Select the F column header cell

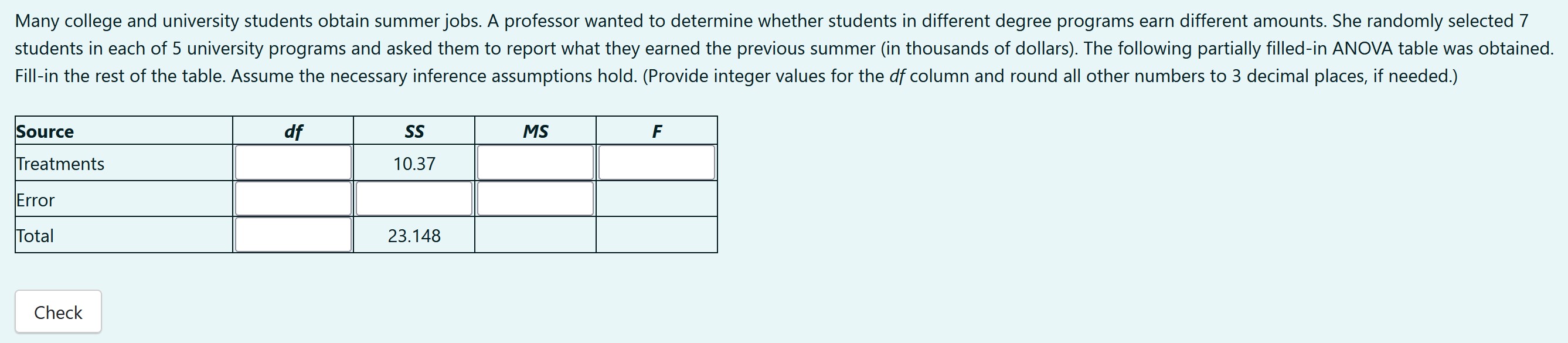[656, 131]
